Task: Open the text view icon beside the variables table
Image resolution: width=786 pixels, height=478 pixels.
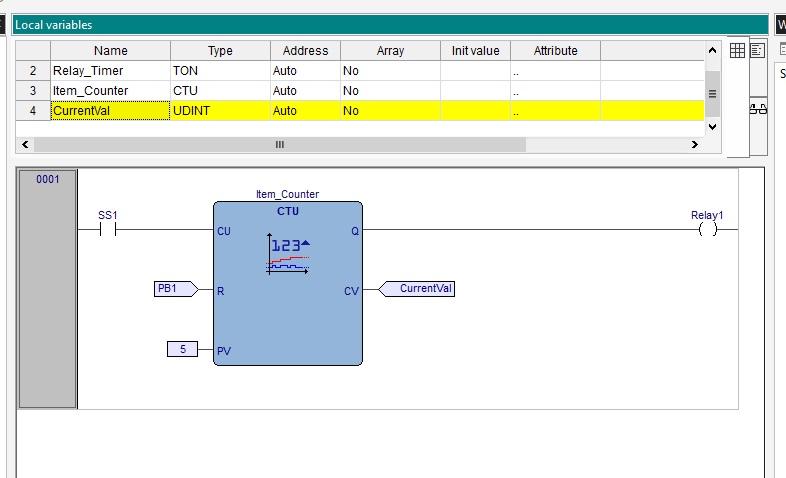Action: point(757,51)
